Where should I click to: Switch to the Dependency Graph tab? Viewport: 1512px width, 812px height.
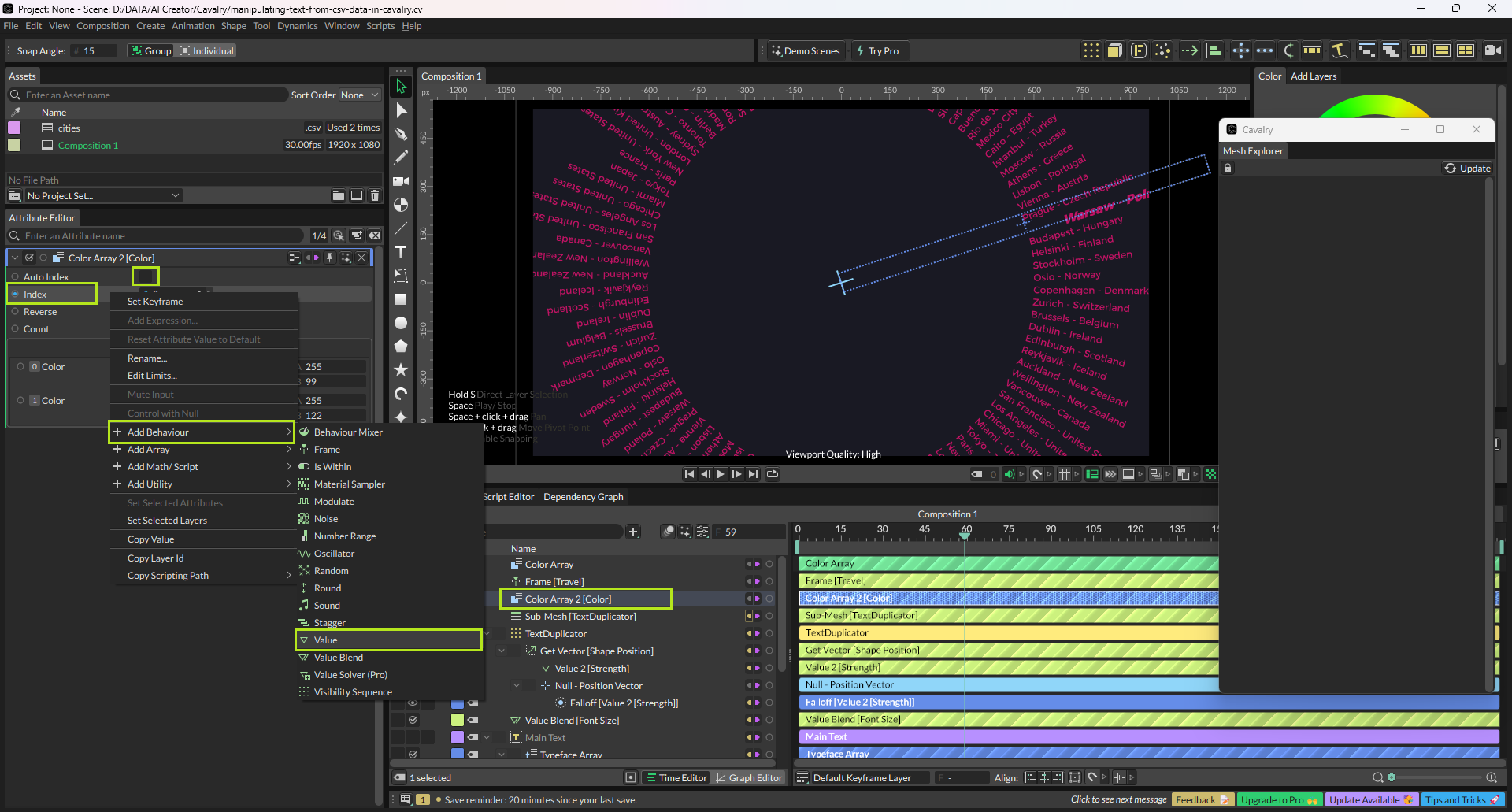583,497
